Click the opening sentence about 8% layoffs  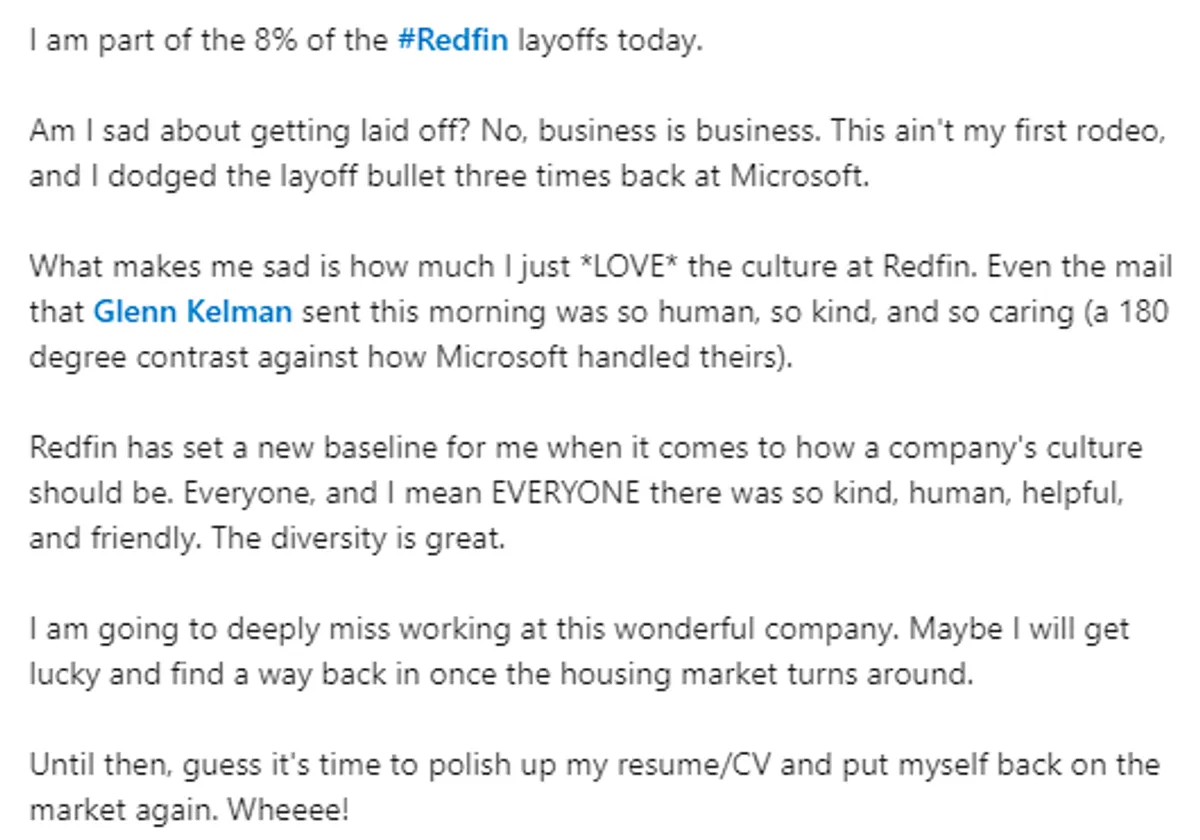(365, 43)
